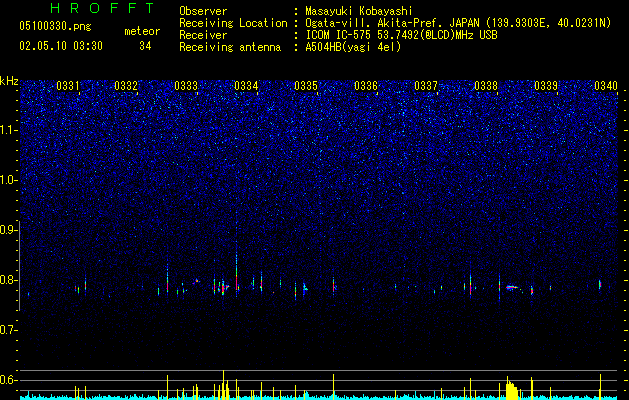Viewport: 629px width, 400px height.
Task: Click the long horizontal echo after 0338
Action: 512,287
